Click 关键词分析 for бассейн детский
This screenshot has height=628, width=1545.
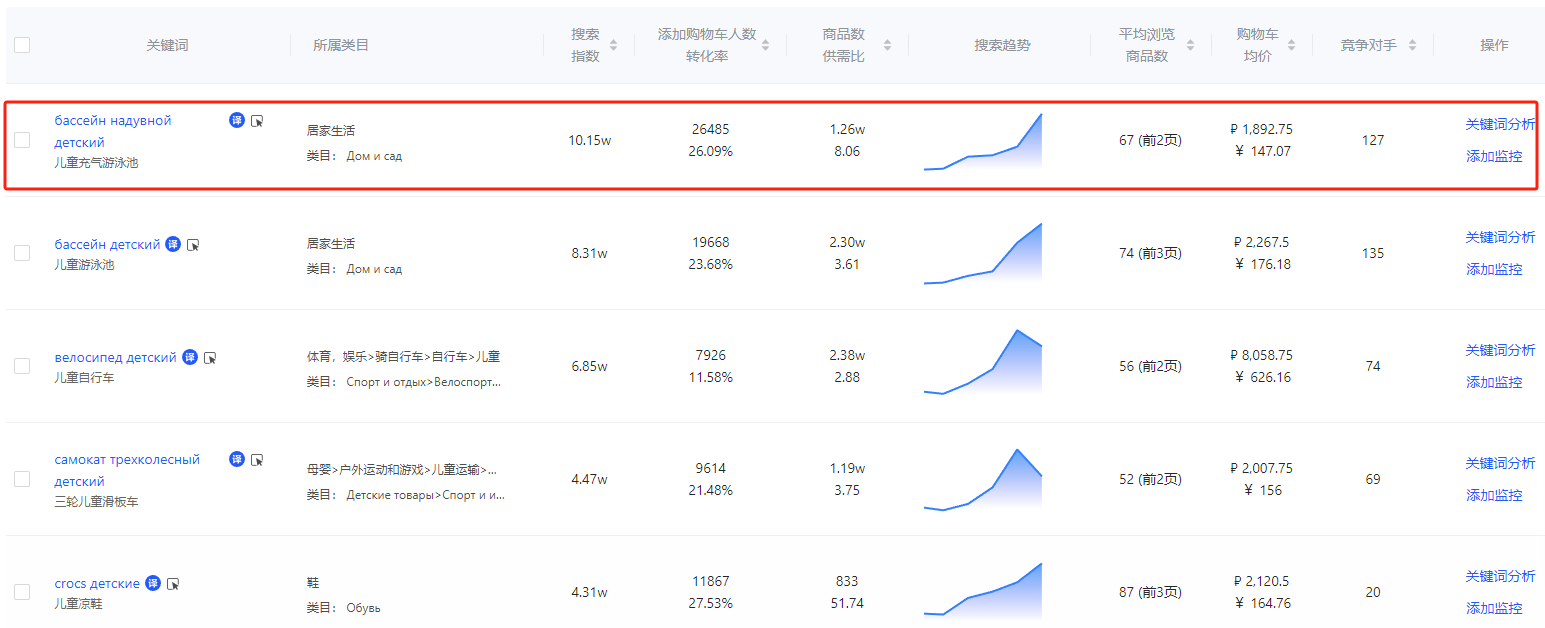point(1500,237)
